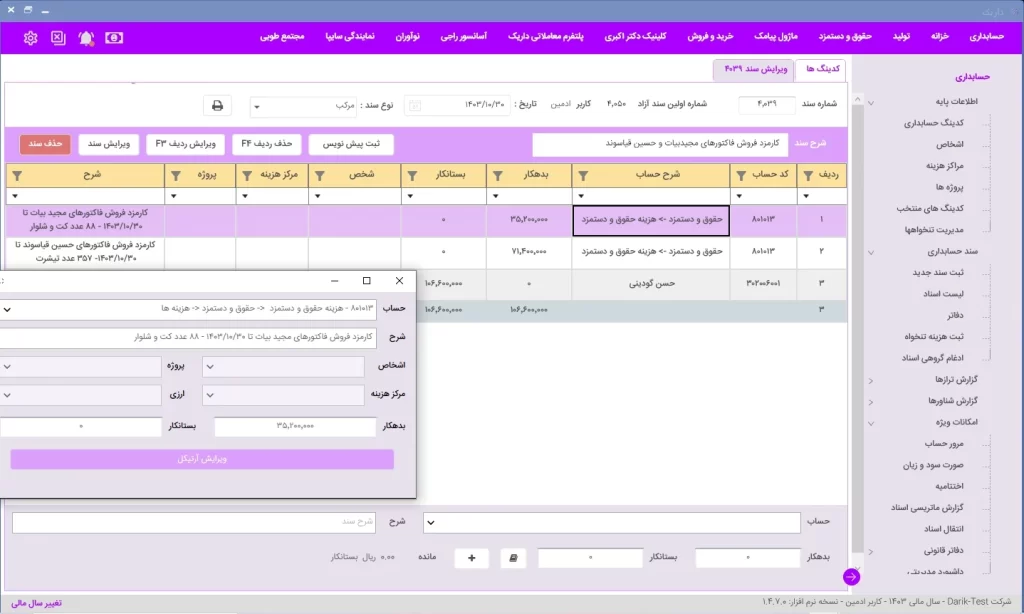Viewport: 1024px width, 614px height.
Task: Expand the گزارش ترازها section
Action: (x=871, y=380)
